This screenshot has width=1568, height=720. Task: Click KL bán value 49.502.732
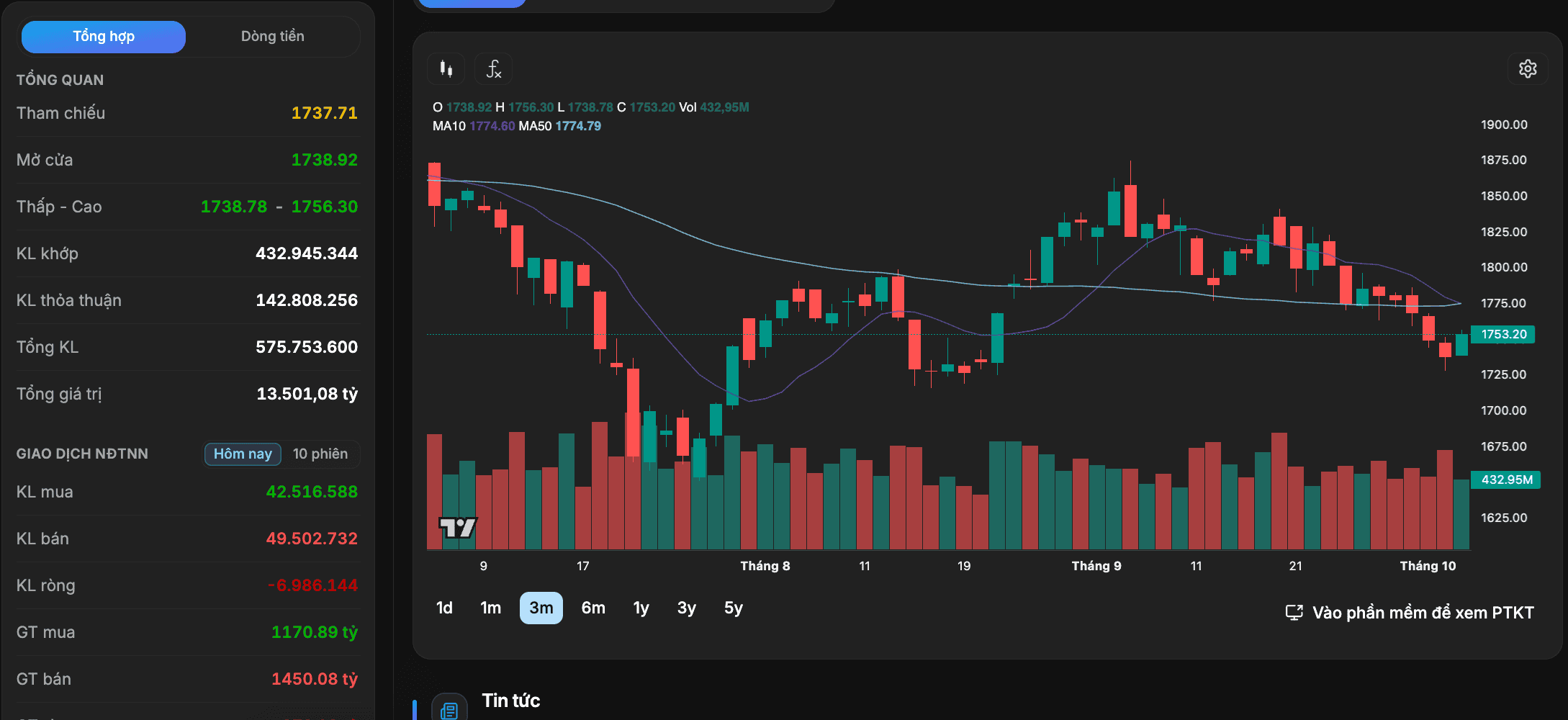coord(312,539)
